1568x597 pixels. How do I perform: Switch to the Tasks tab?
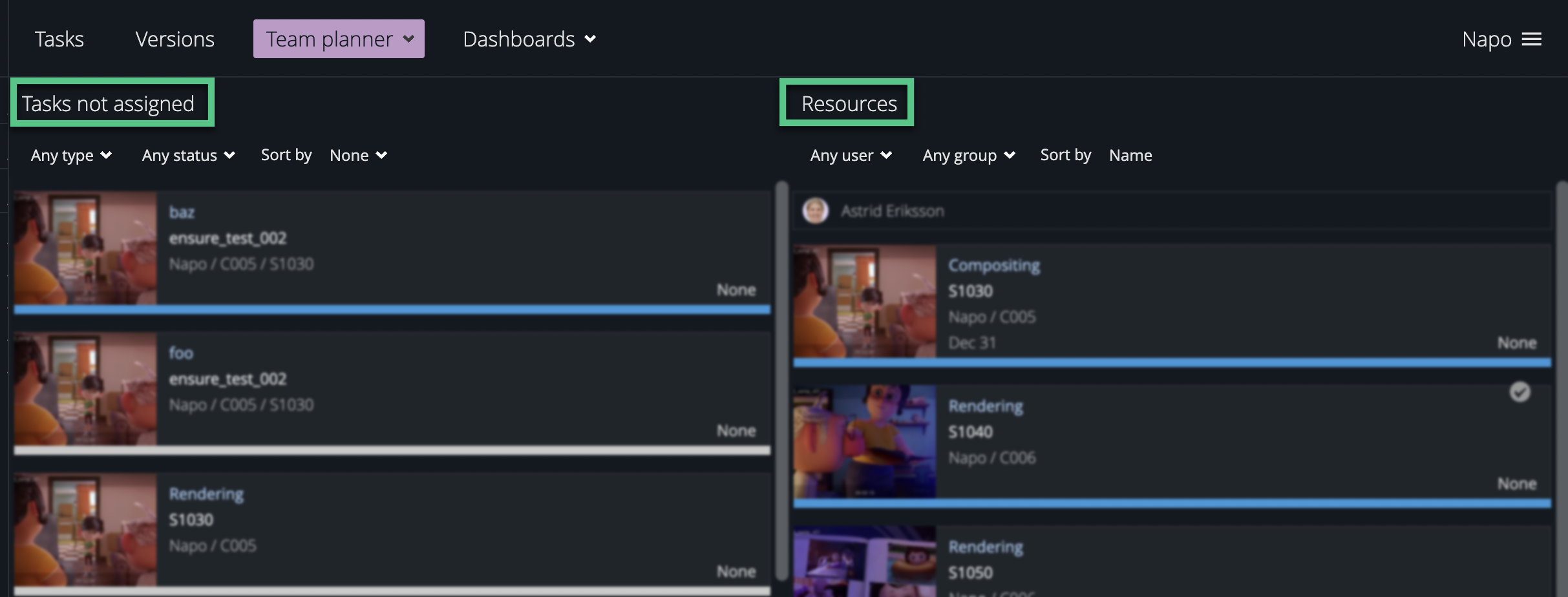(59, 39)
